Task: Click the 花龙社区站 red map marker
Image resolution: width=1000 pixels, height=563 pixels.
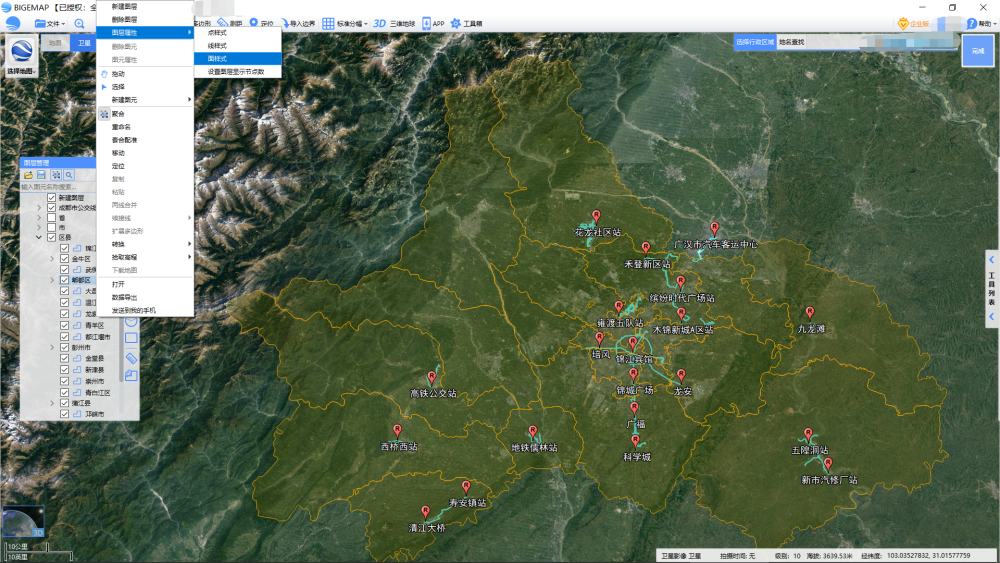Action: coord(596,216)
